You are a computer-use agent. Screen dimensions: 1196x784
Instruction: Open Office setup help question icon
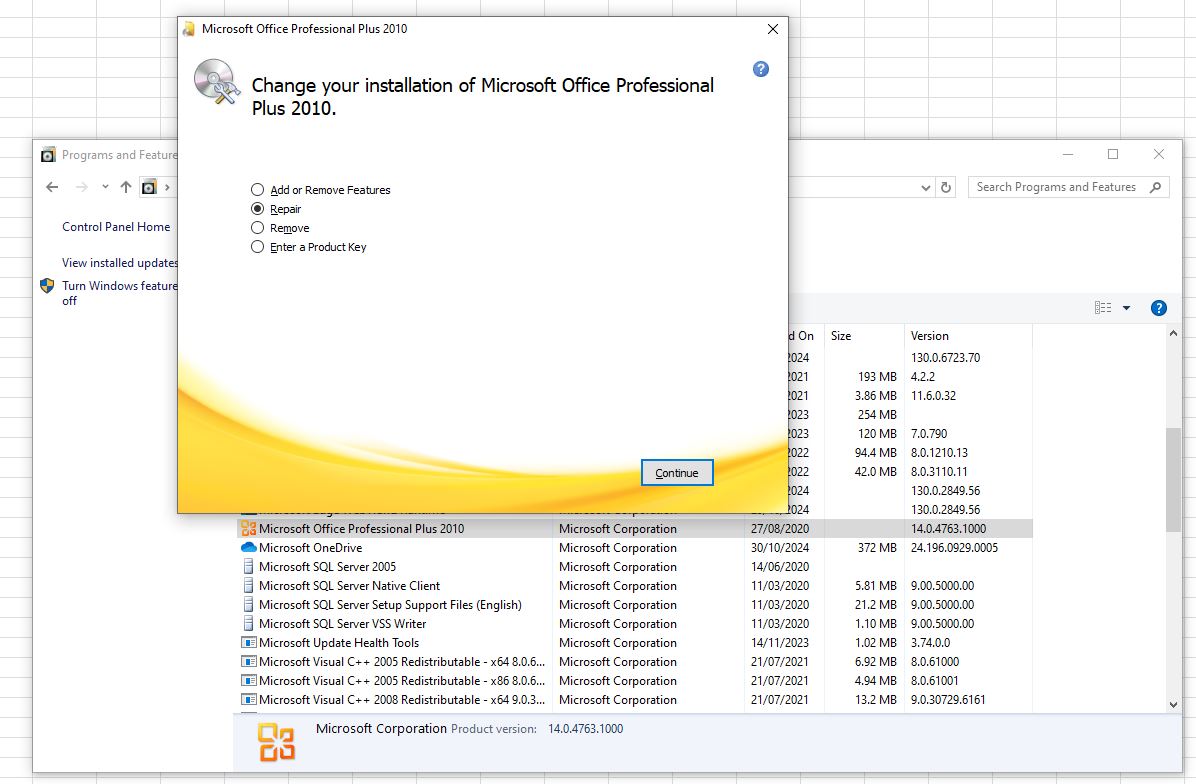[x=760, y=69]
